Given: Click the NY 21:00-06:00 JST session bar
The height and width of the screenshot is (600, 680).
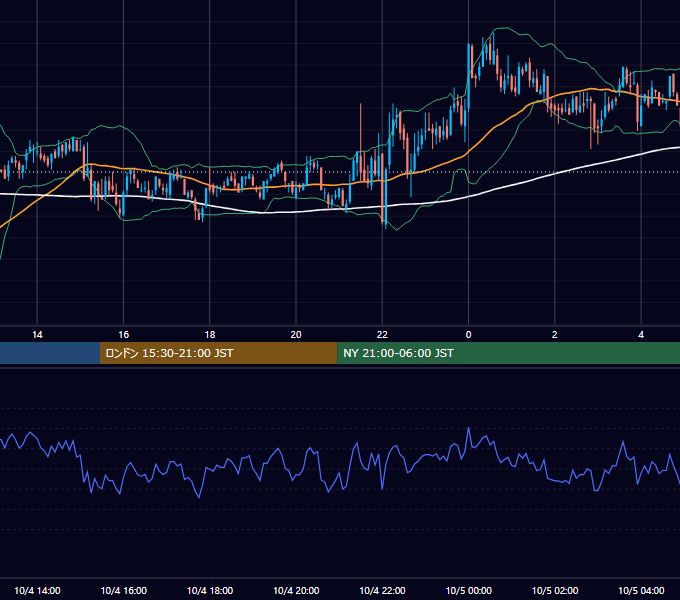Looking at the screenshot, I should coord(509,353).
